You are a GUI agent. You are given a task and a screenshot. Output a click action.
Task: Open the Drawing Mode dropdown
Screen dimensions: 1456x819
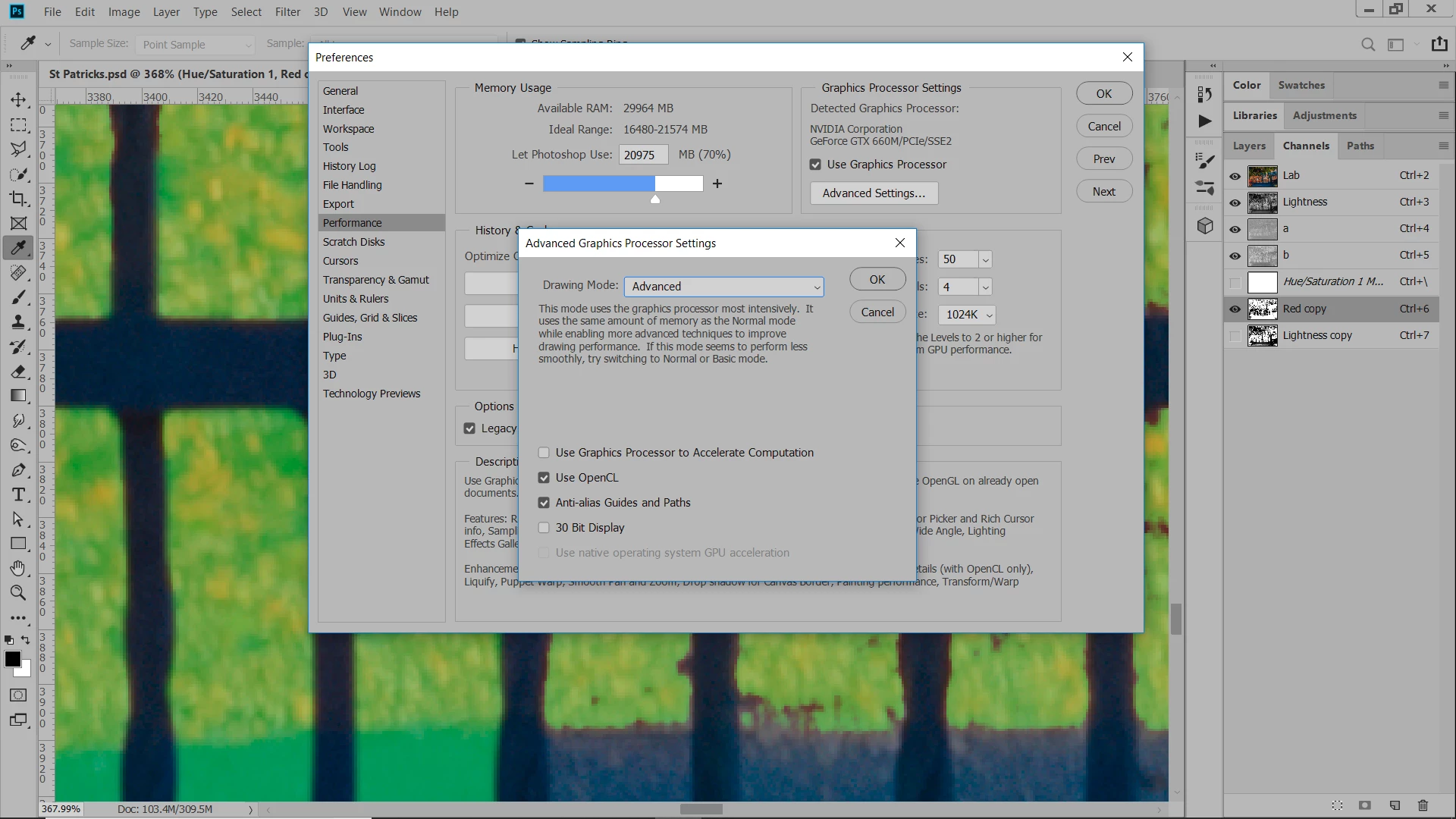click(x=723, y=287)
